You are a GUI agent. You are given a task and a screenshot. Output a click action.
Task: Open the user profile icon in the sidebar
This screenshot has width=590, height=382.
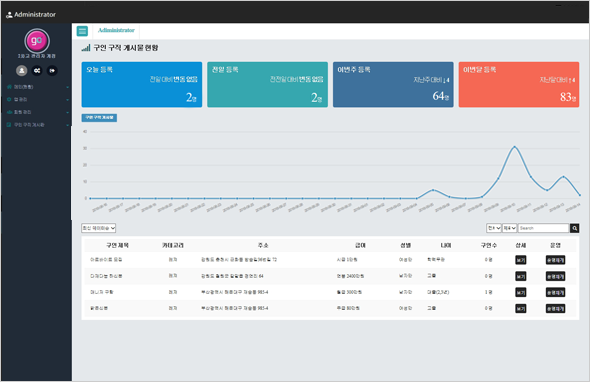point(21,70)
